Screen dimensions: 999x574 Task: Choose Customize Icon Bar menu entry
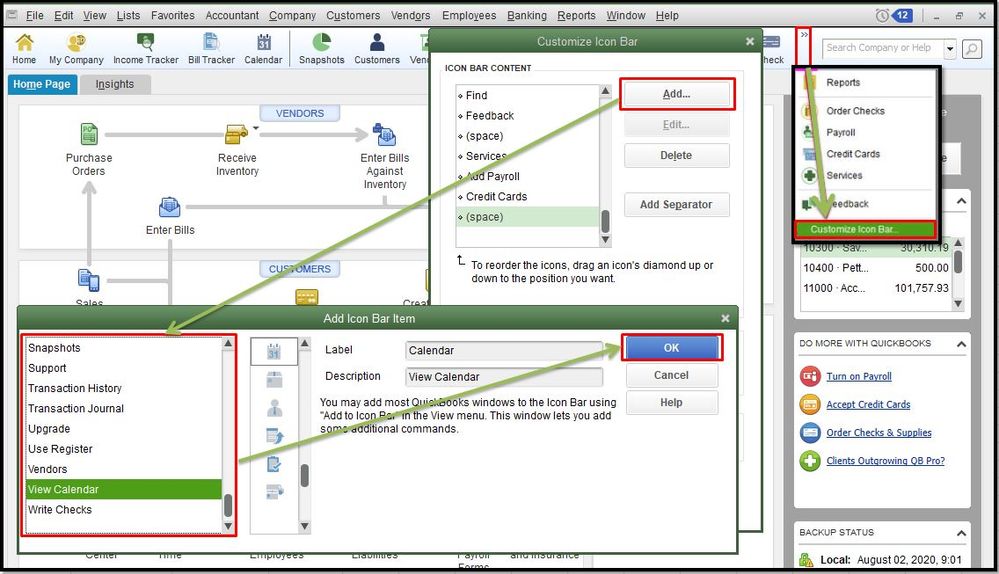pyautogui.click(x=865, y=229)
